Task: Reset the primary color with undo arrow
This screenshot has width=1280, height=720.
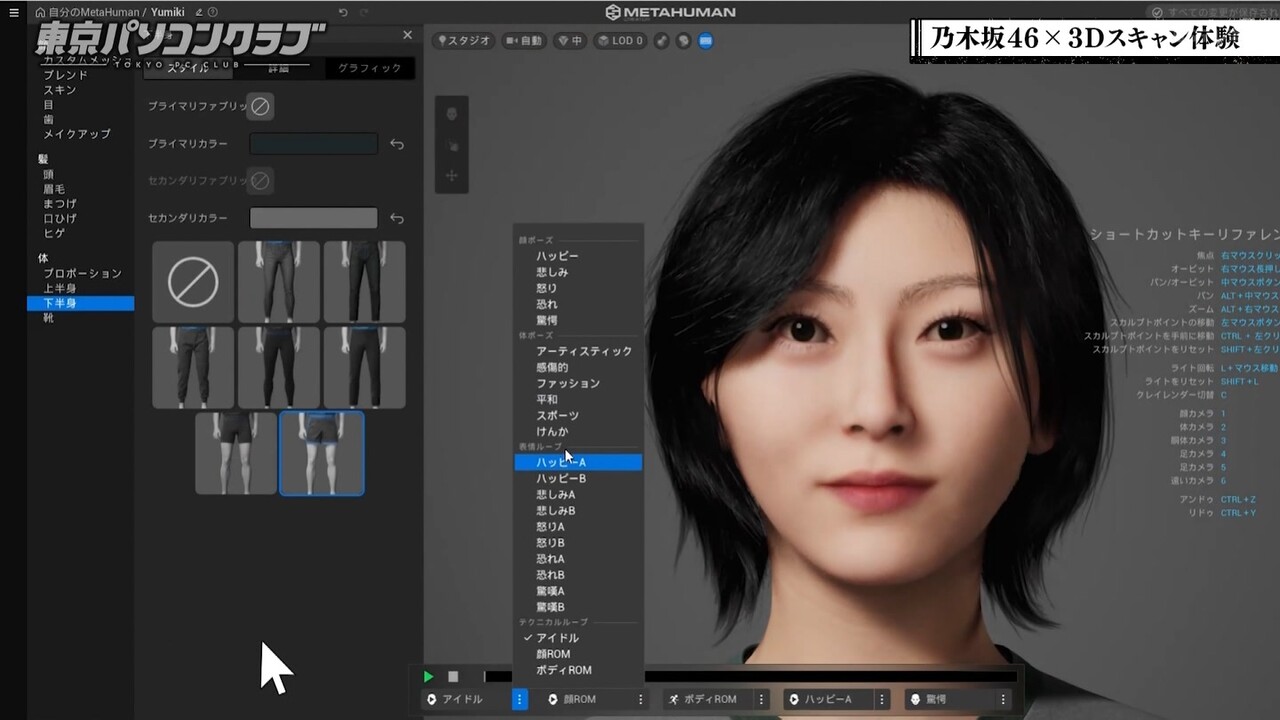Action: pos(397,144)
